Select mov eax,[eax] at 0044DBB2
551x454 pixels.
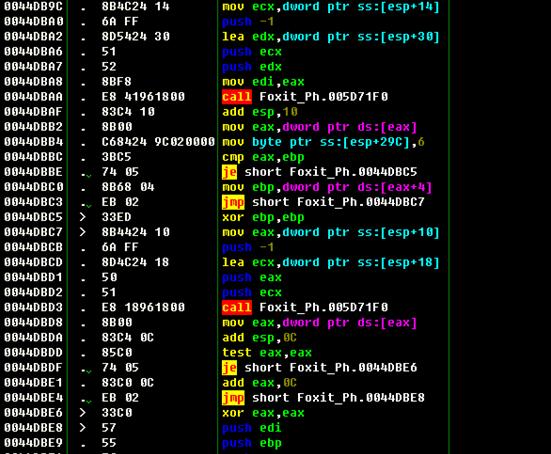click(319, 127)
